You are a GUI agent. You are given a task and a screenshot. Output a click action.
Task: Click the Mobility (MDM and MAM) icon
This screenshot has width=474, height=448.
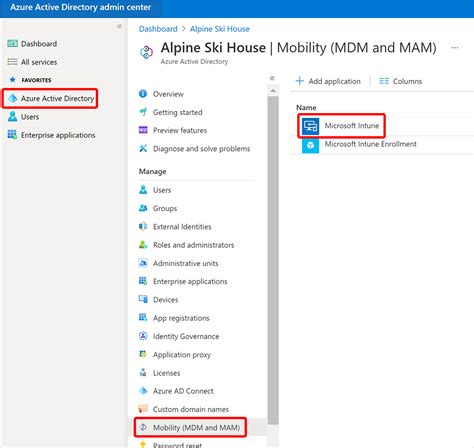point(143,427)
